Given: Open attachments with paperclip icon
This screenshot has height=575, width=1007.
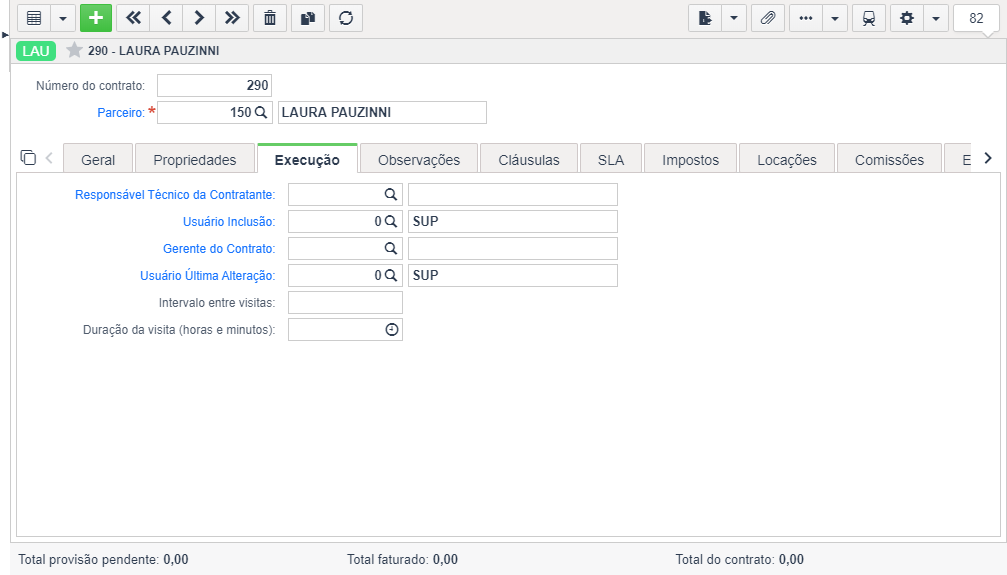Looking at the screenshot, I should pyautogui.click(x=767, y=18).
